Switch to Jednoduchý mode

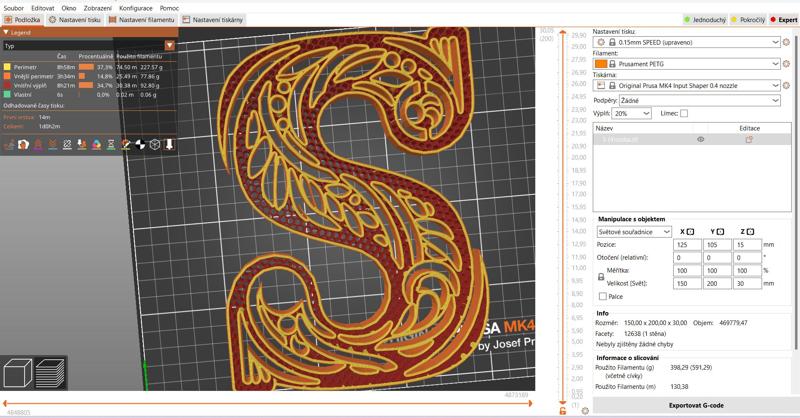(x=706, y=20)
